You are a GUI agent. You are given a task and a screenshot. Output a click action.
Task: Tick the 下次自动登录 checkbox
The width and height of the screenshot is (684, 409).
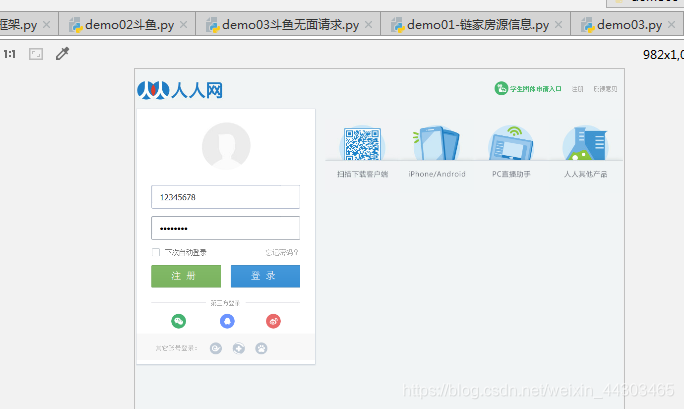(156, 252)
